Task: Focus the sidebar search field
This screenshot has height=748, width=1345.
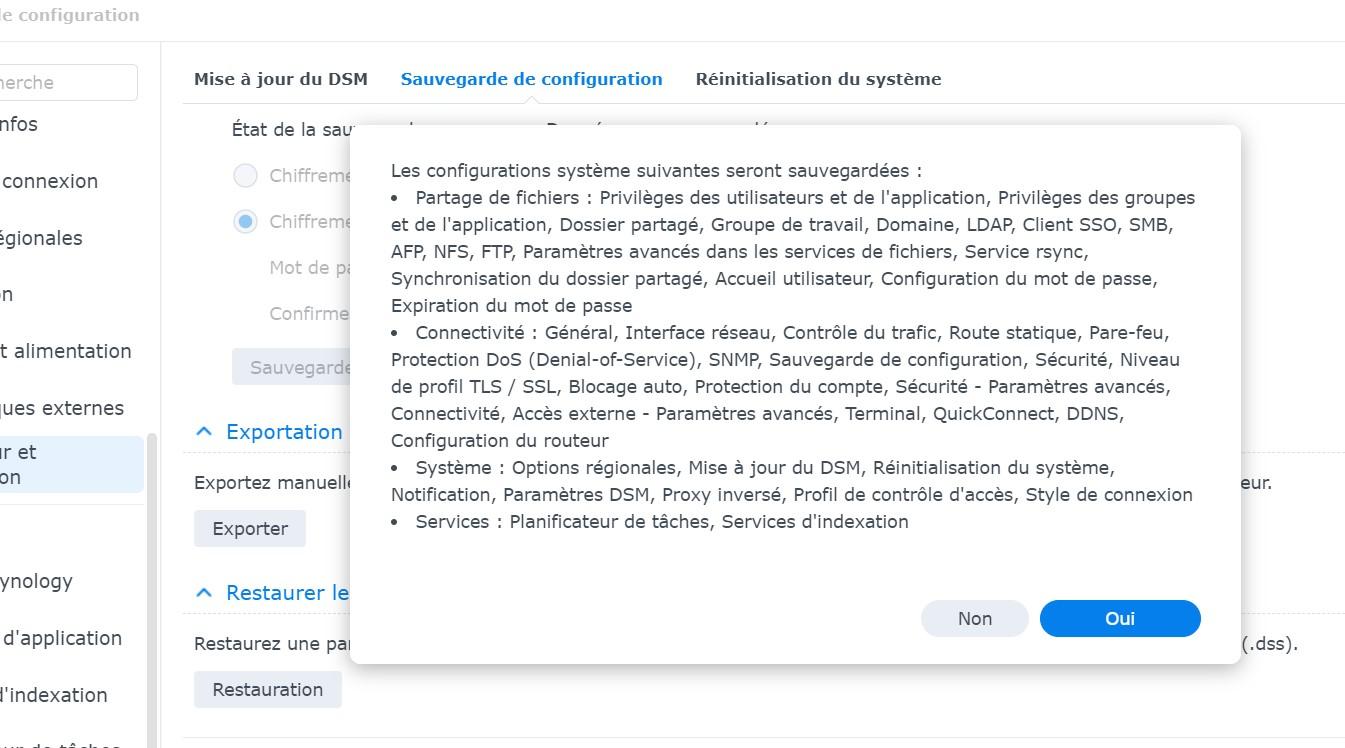Action: tap(68, 83)
